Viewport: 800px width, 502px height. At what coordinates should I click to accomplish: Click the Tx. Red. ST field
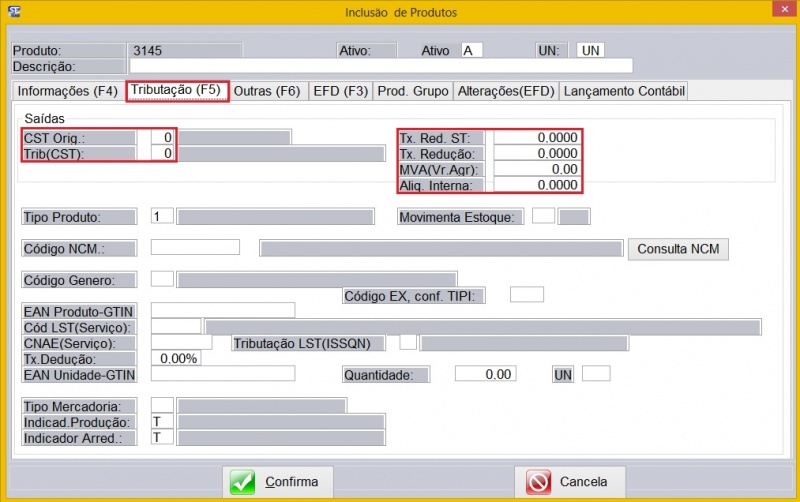coord(536,137)
